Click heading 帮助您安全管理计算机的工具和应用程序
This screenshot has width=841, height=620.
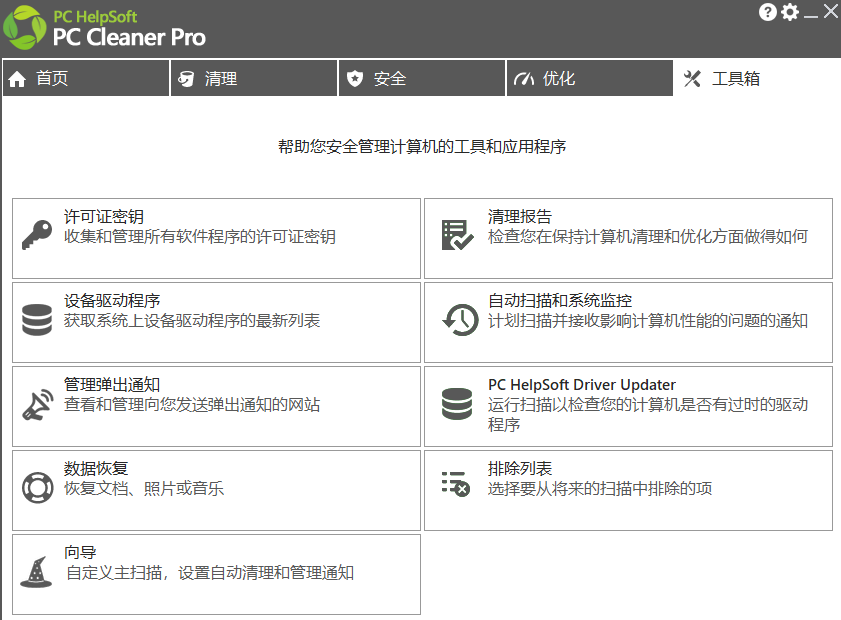[x=422, y=146]
